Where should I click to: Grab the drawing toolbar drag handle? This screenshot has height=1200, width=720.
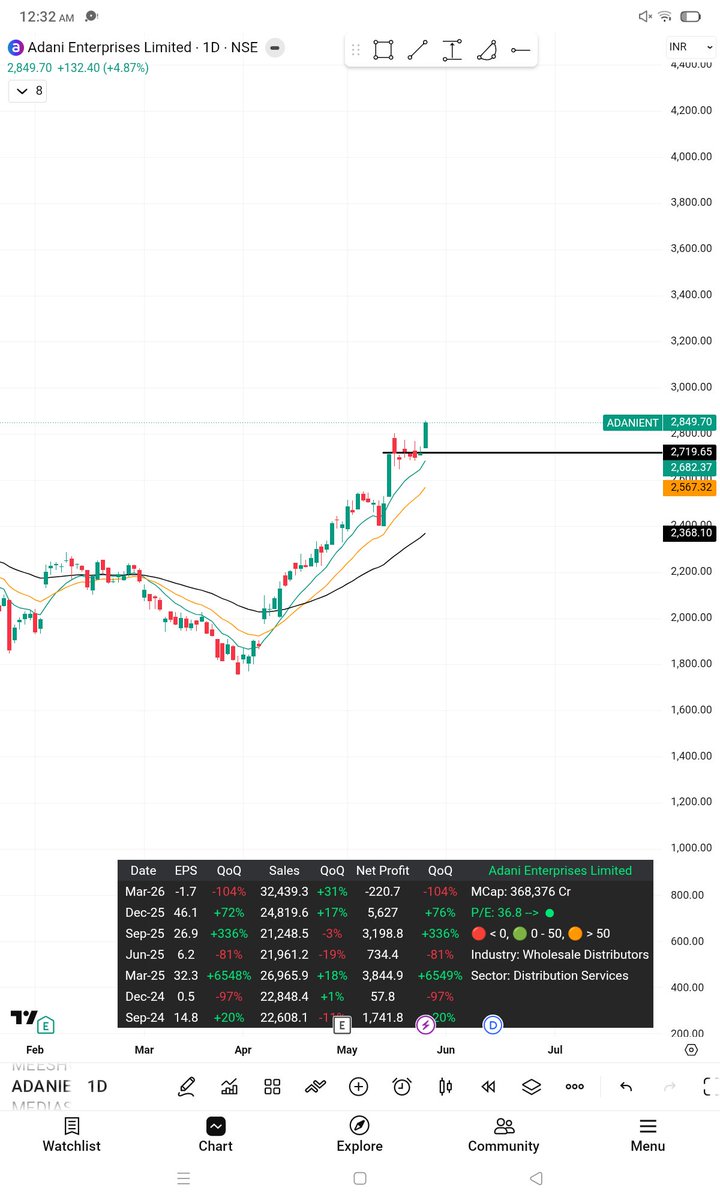click(x=355, y=50)
